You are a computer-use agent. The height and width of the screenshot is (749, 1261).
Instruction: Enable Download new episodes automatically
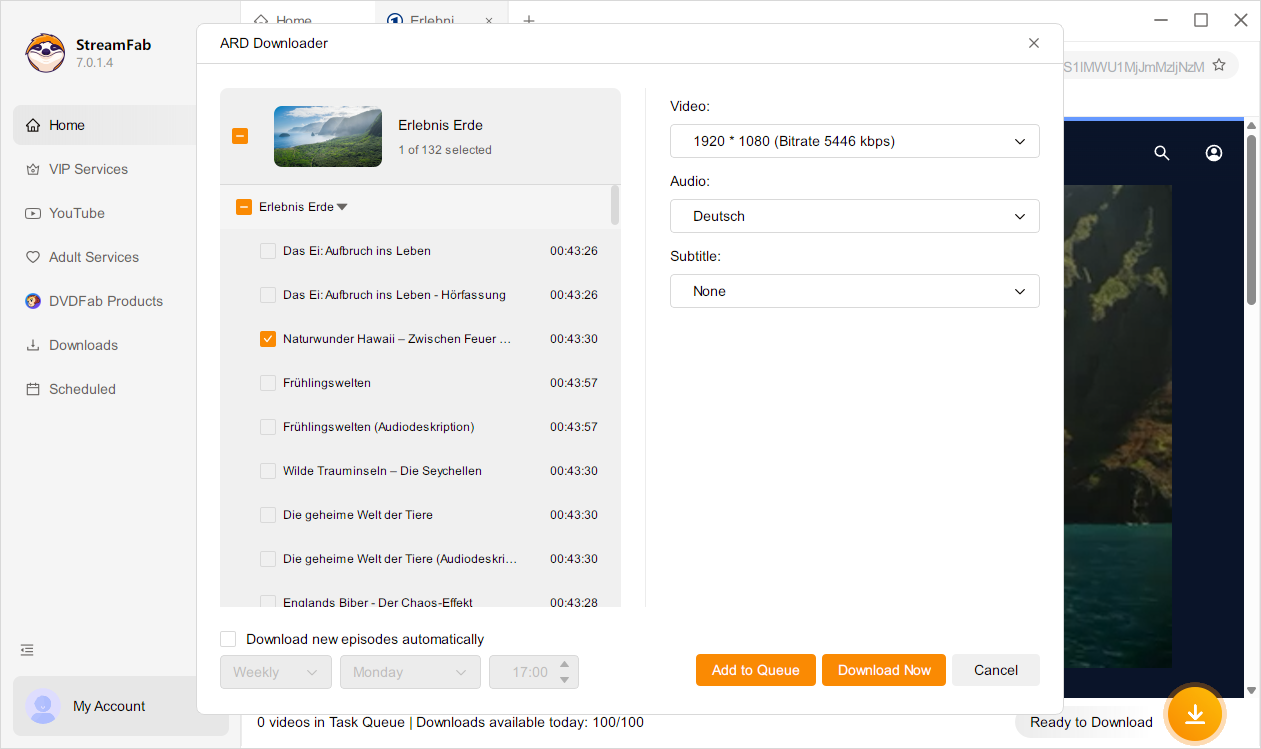pyautogui.click(x=228, y=638)
